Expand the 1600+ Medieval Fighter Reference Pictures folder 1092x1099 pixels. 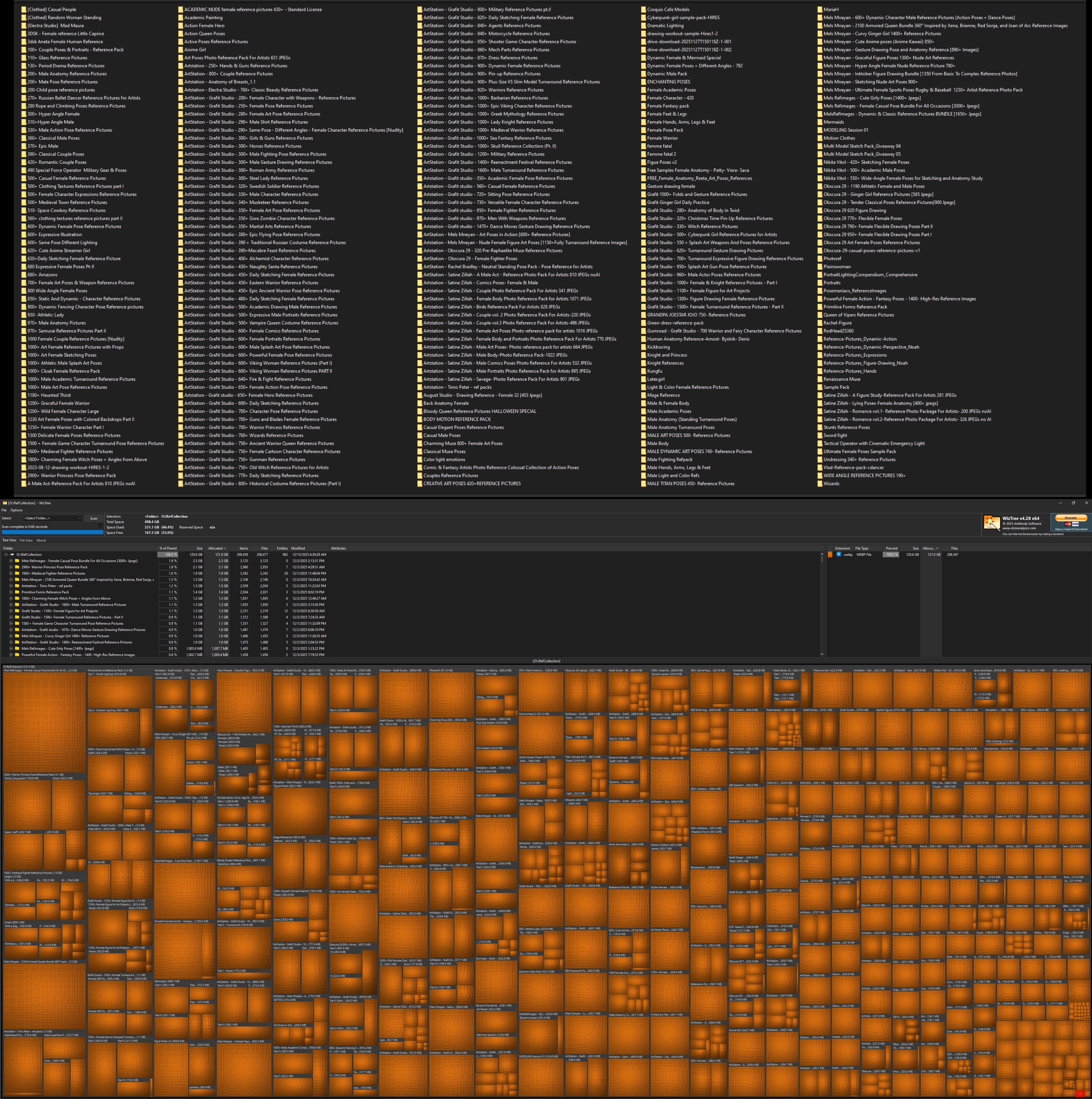(11, 573)
